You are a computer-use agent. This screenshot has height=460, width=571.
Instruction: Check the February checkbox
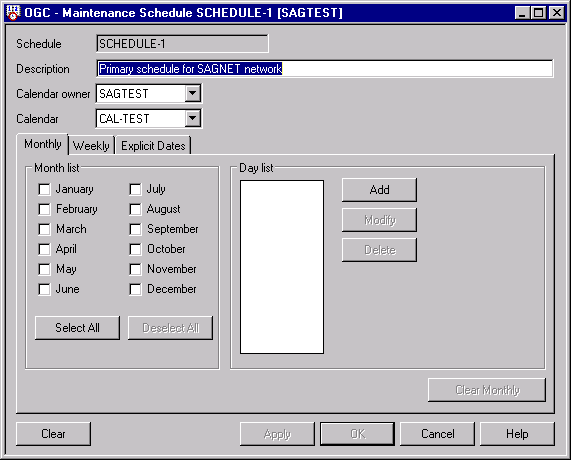[44, 209]
